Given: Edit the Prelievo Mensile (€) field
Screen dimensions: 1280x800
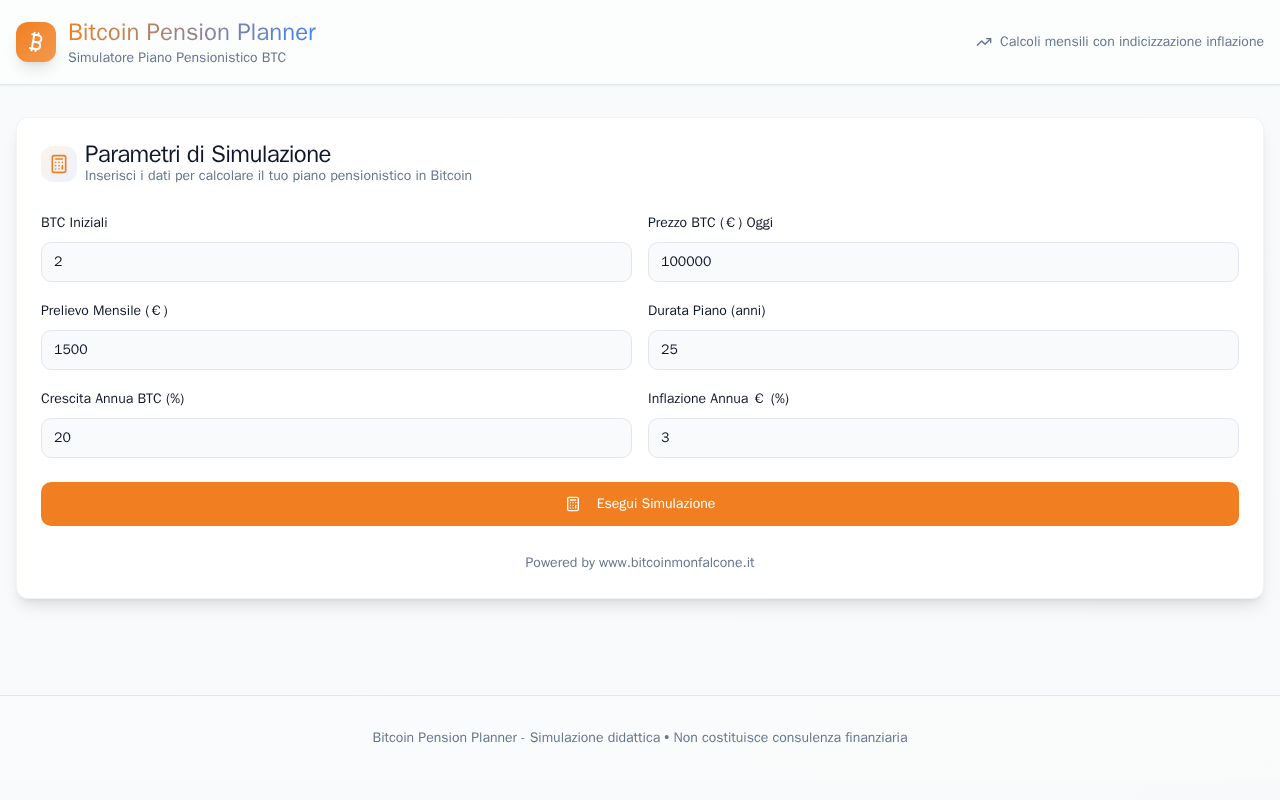Looking at the screenshot, I should [336, 350].
